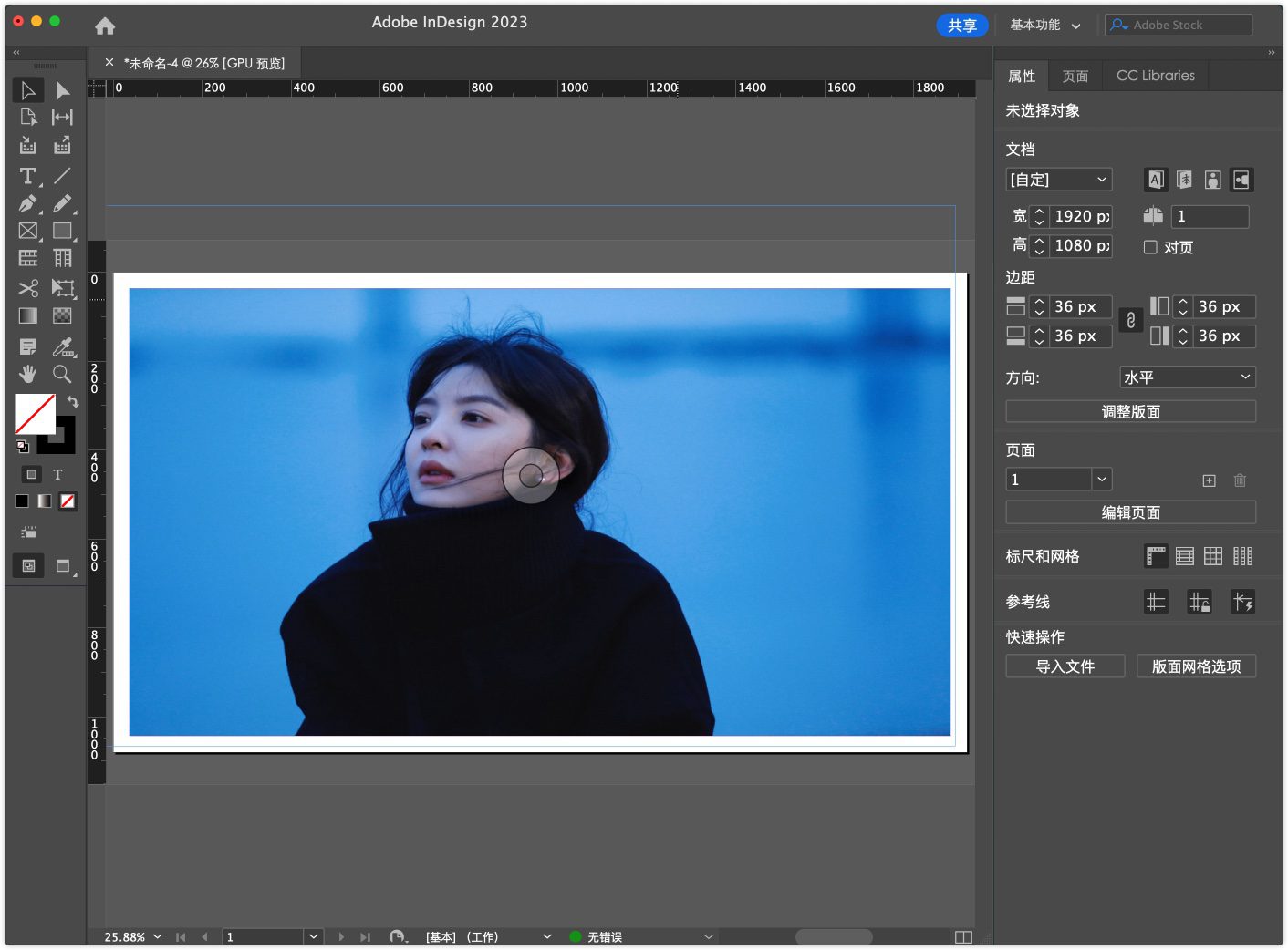
Task: Select the Rectangle Frame tool
Action: coord(27,232)
